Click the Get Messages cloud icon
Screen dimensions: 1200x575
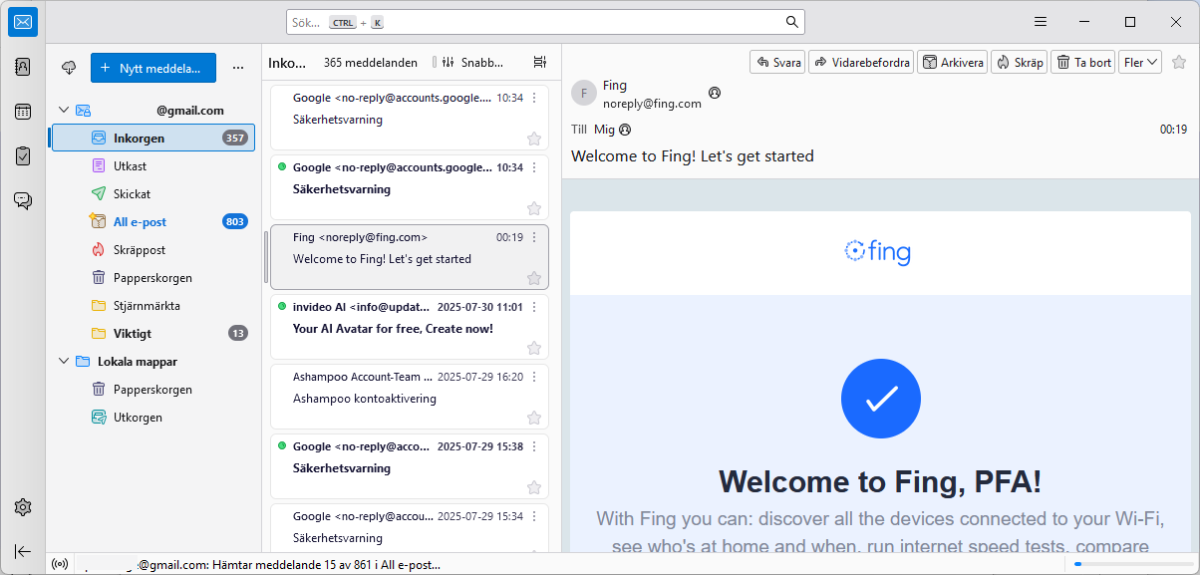69,68
